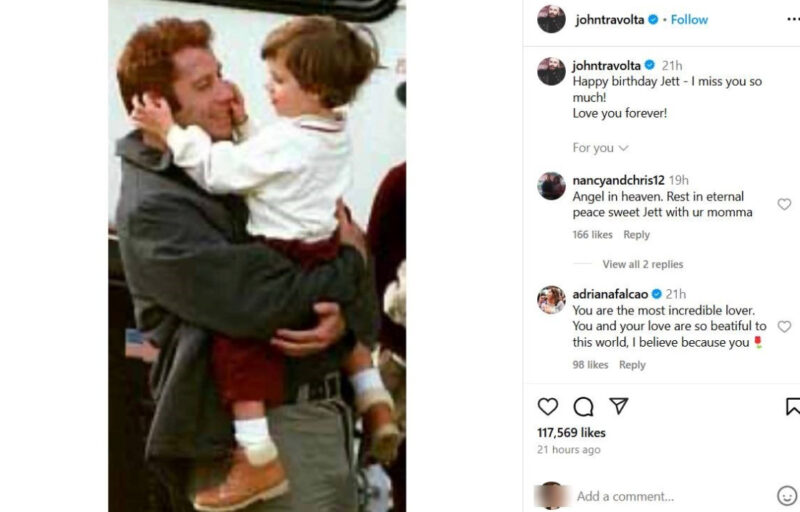The height and width of the screenshot is (512, 800).
Task: Open comments with speech bubble icon
Action: click(583, 406)
